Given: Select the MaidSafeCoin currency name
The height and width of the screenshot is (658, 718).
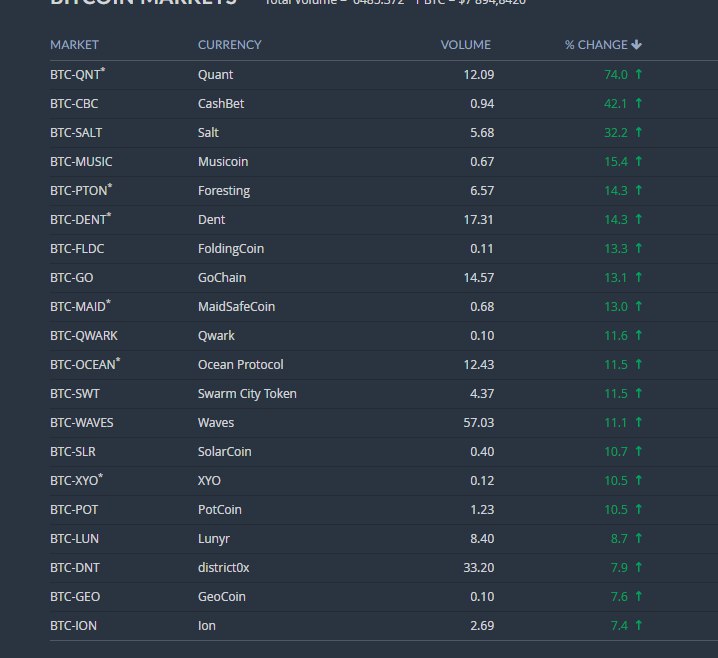Looking at the screenshot, I should (x=236, y=306).
